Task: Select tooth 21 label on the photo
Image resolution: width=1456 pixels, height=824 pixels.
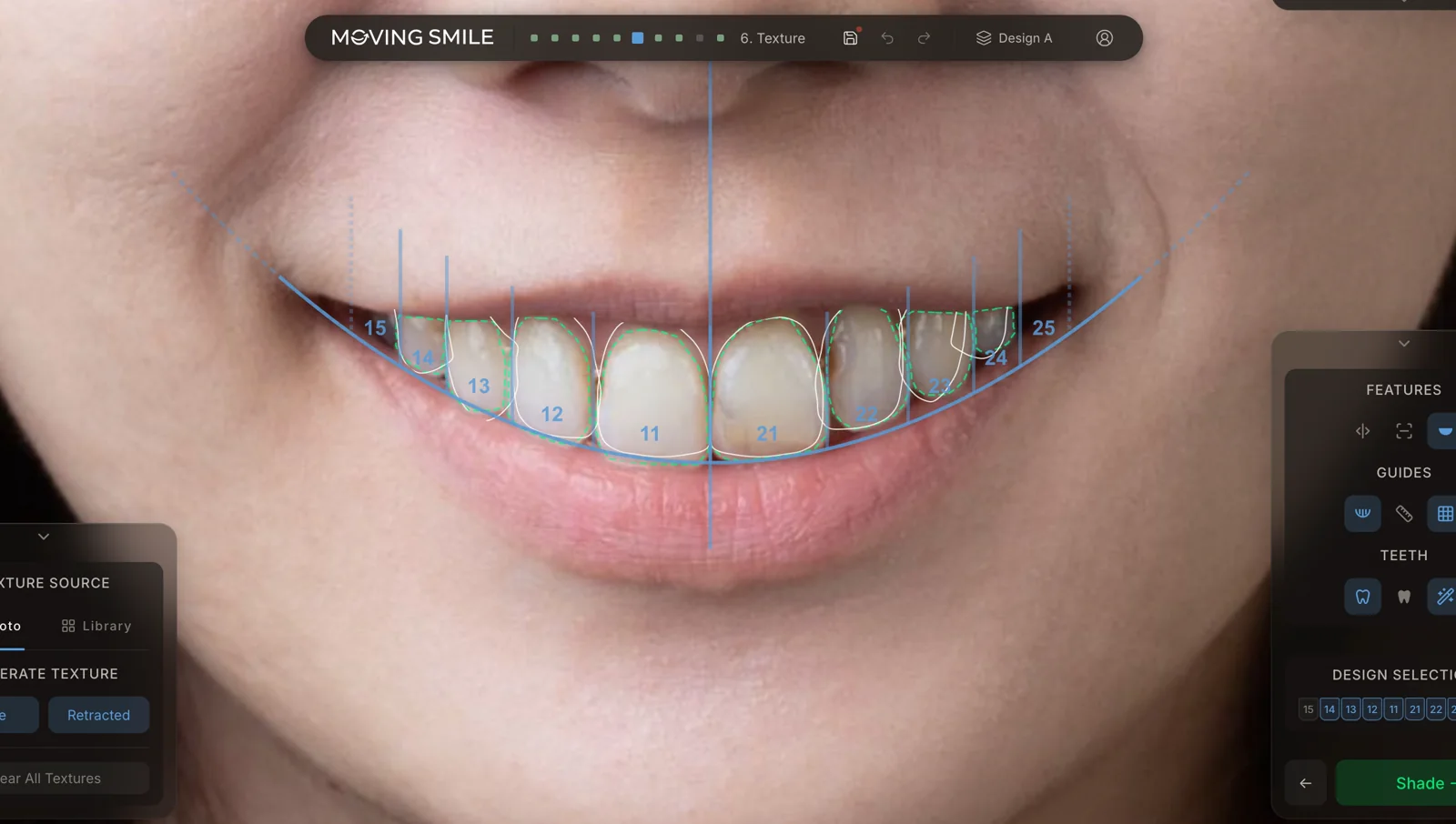Action: pos(767,434)
